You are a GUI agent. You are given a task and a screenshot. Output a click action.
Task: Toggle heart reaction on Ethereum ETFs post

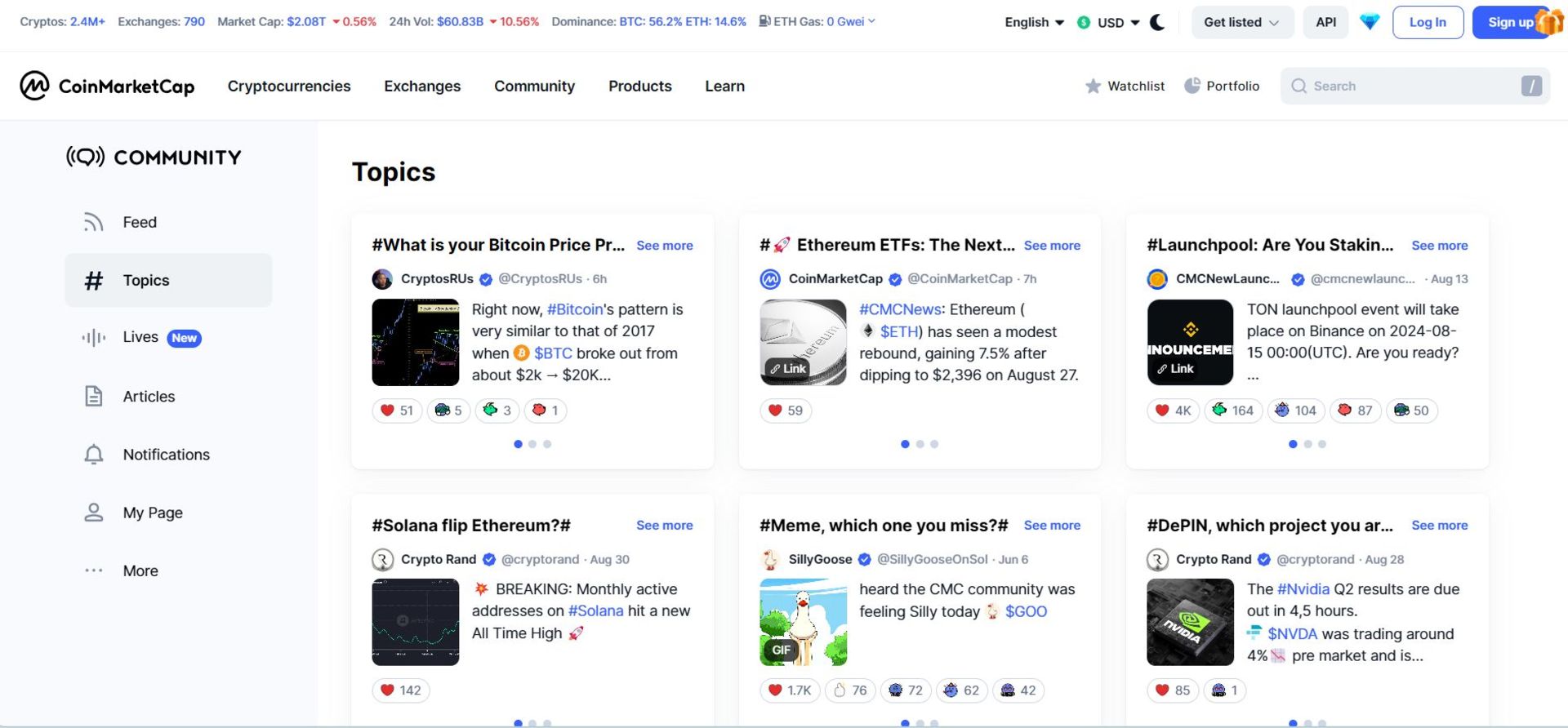pyautogui.click(x=785, y=411)
